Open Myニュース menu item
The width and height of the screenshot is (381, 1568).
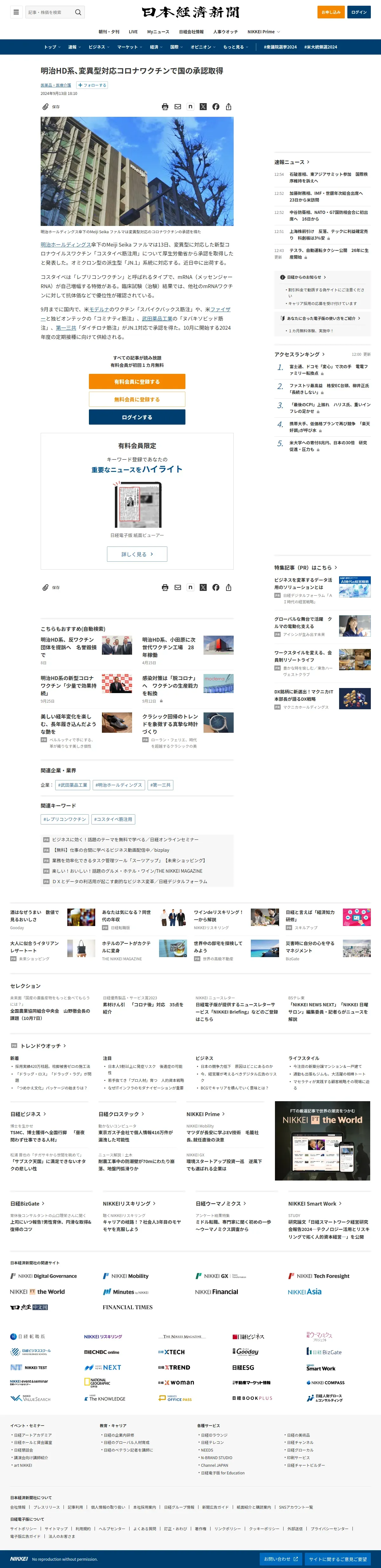[x=158, y=32]
